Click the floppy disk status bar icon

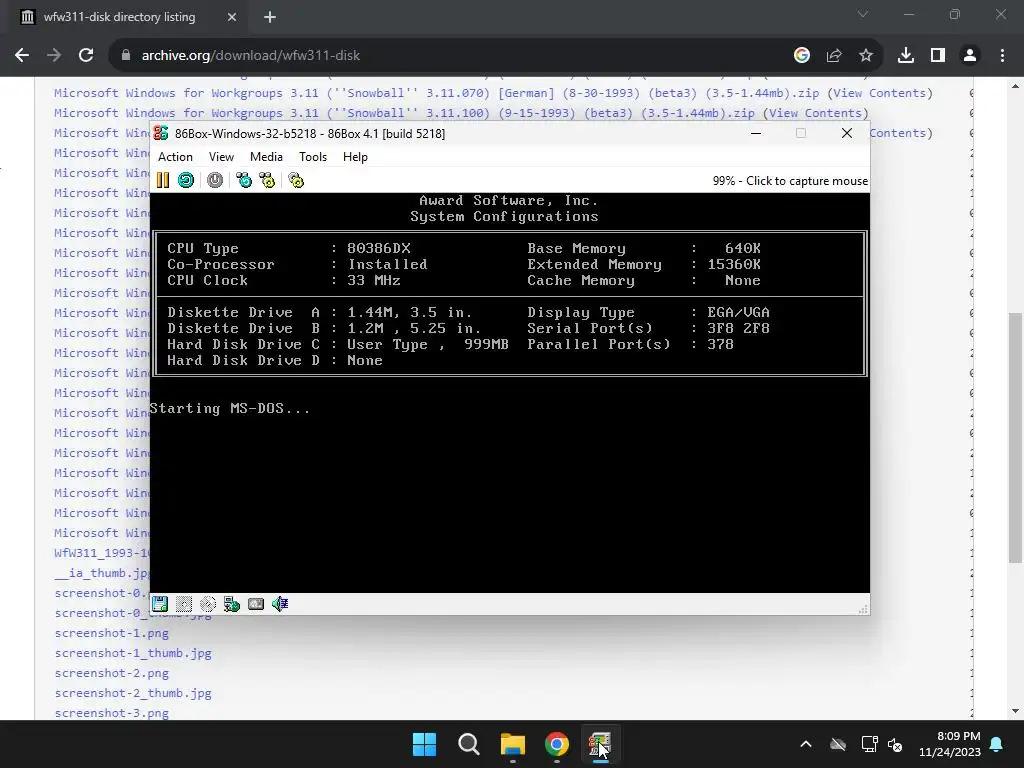coord(160,604)
